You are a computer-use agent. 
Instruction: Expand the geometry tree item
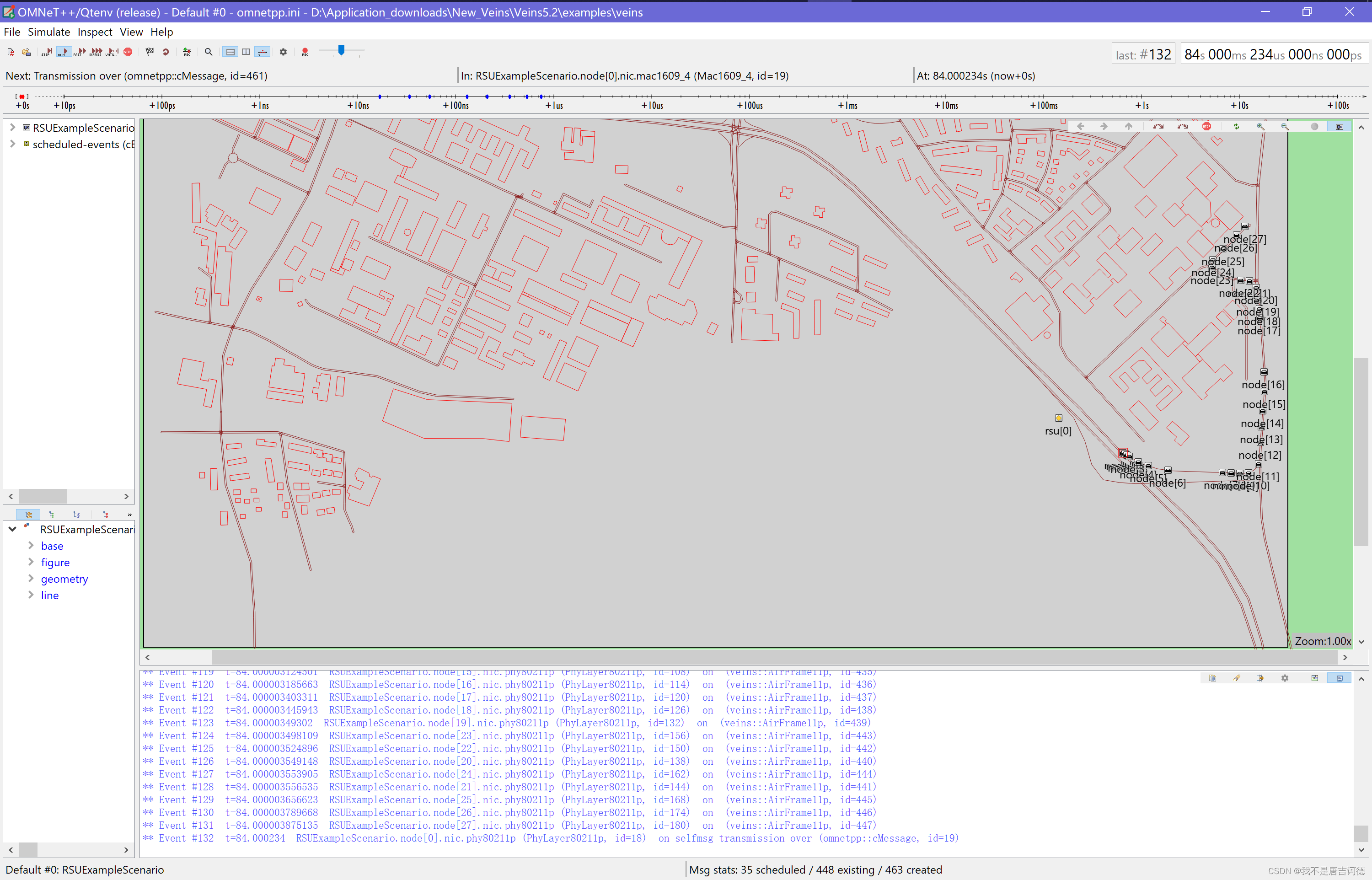pyautogui.click(x=31, y=579)
